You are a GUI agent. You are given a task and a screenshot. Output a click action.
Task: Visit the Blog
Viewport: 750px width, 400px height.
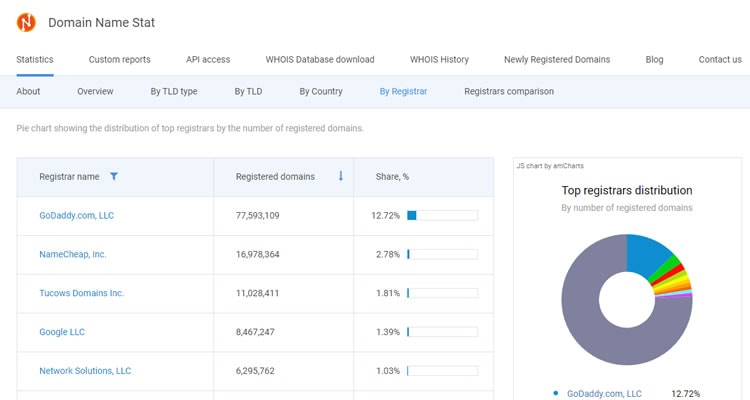[654, 59]
